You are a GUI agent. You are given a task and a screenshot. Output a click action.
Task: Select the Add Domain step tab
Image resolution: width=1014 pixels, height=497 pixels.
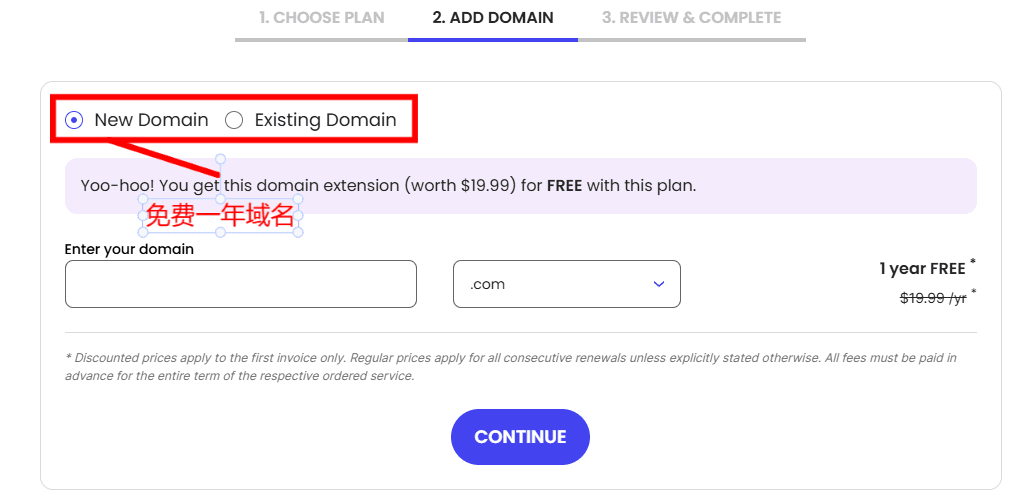pyautogui.click(x=493, y=18)
